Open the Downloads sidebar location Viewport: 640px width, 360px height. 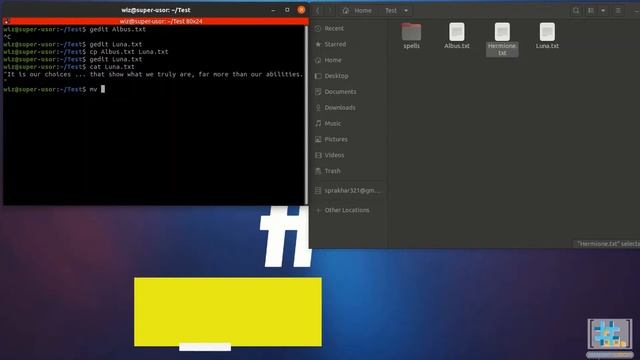[x=347, y=108]
